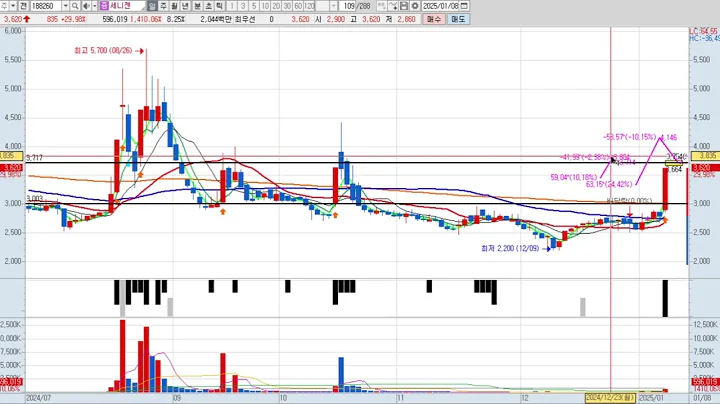The height and width of the screenshot is (404, 720).
Task: Click the stock search magnifier icon
Action: point(75,6)
